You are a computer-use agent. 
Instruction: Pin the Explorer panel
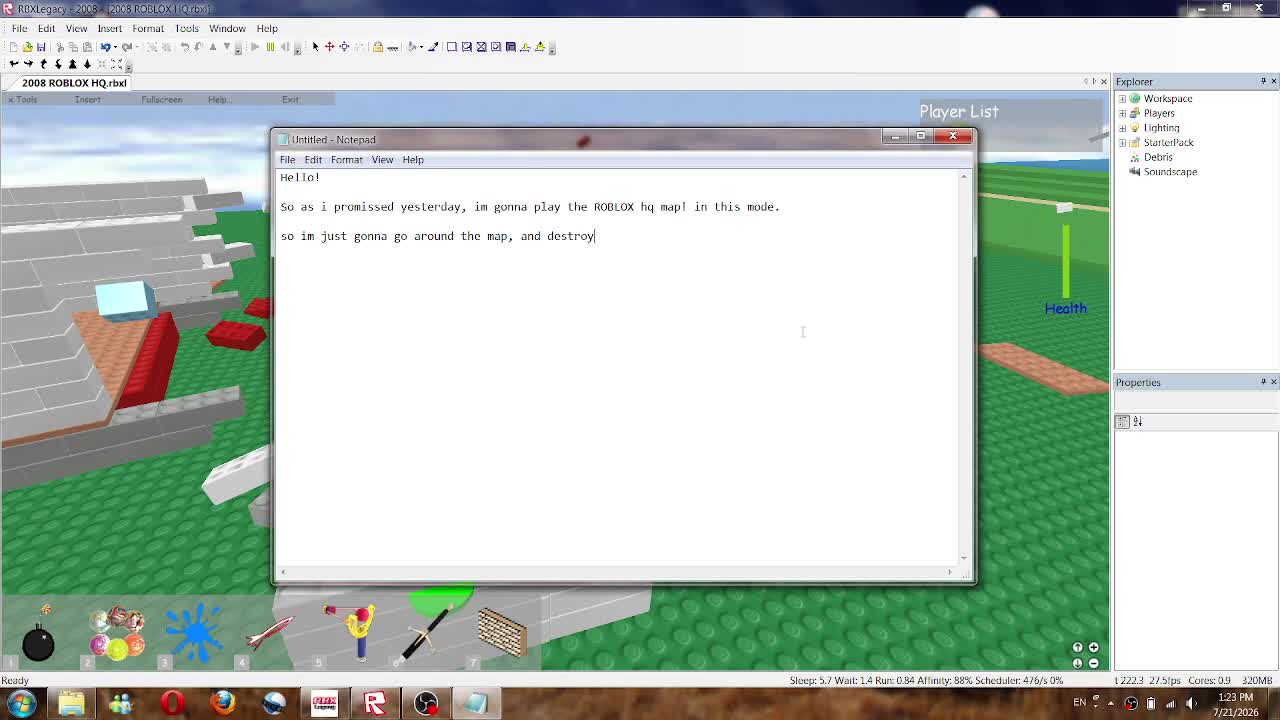(x=1262, y=81)
